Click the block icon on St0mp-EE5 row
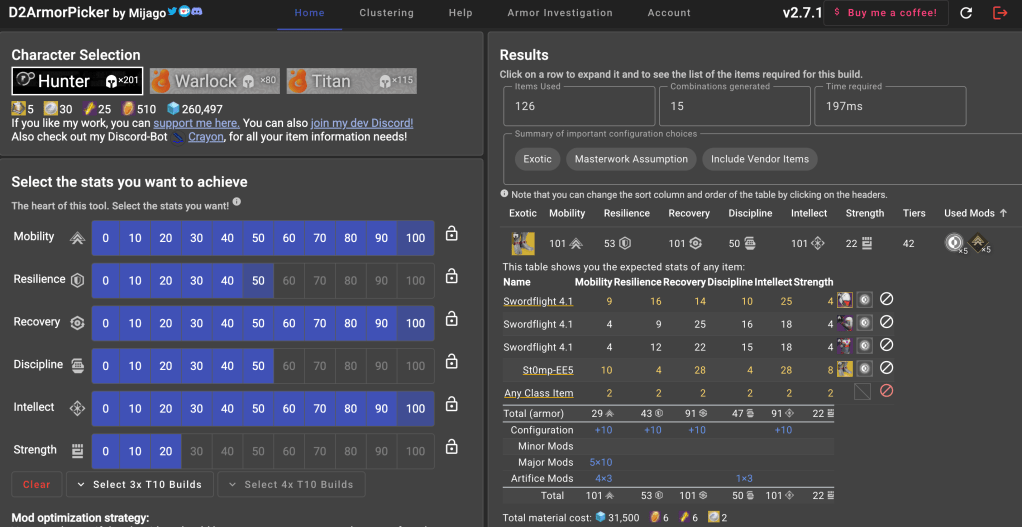Image resolution: width=1022 pixels, height=527 pixels. (886, 370)
